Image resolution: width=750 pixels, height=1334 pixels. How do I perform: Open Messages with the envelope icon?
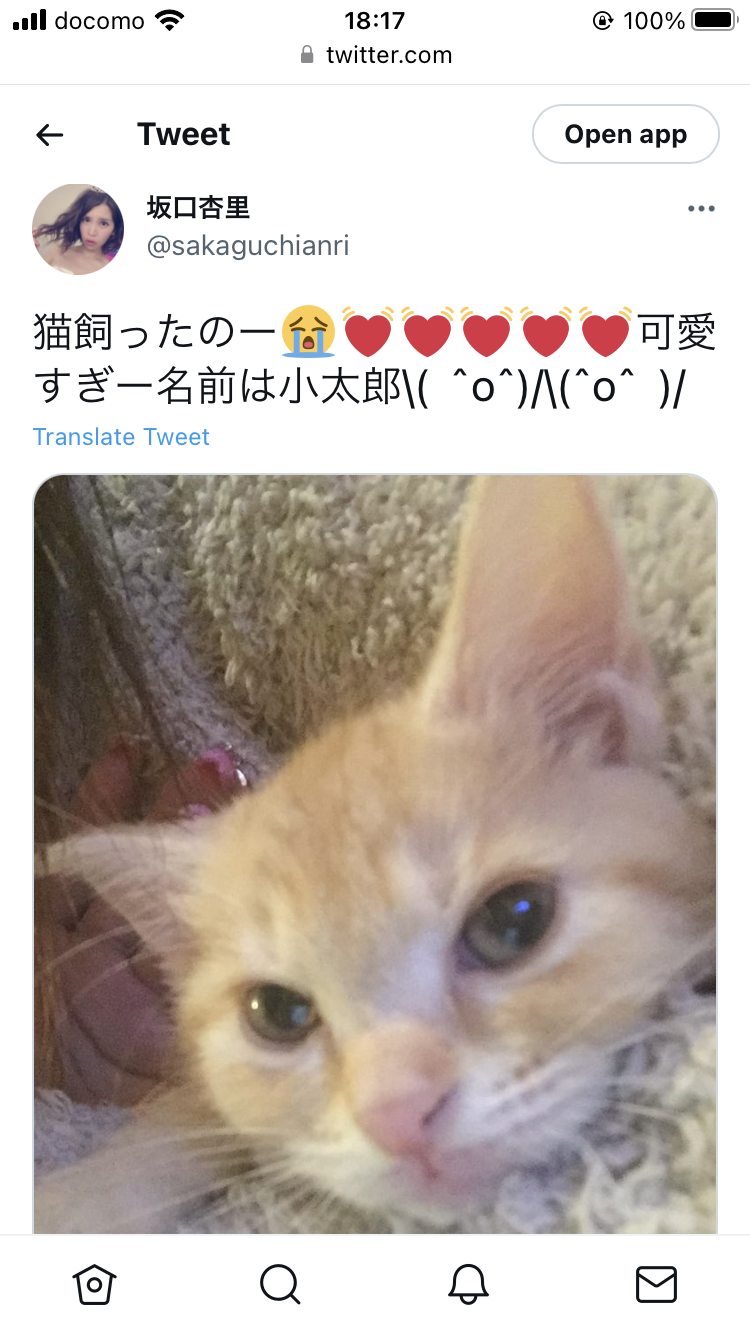656,1284
